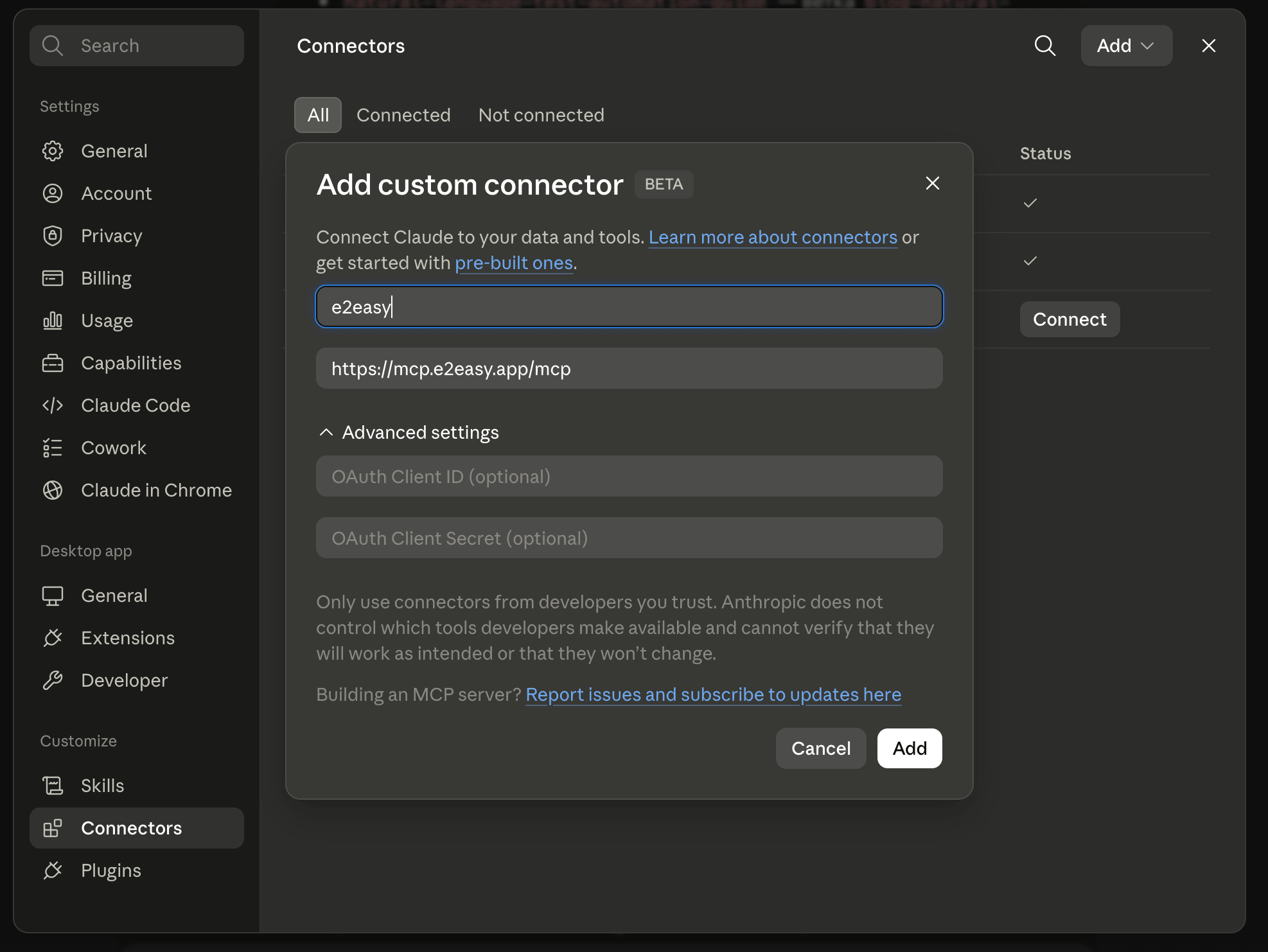This screenshot has height=952, width=1268.
Task: Open Skills page under Customize
Action: 136,786
